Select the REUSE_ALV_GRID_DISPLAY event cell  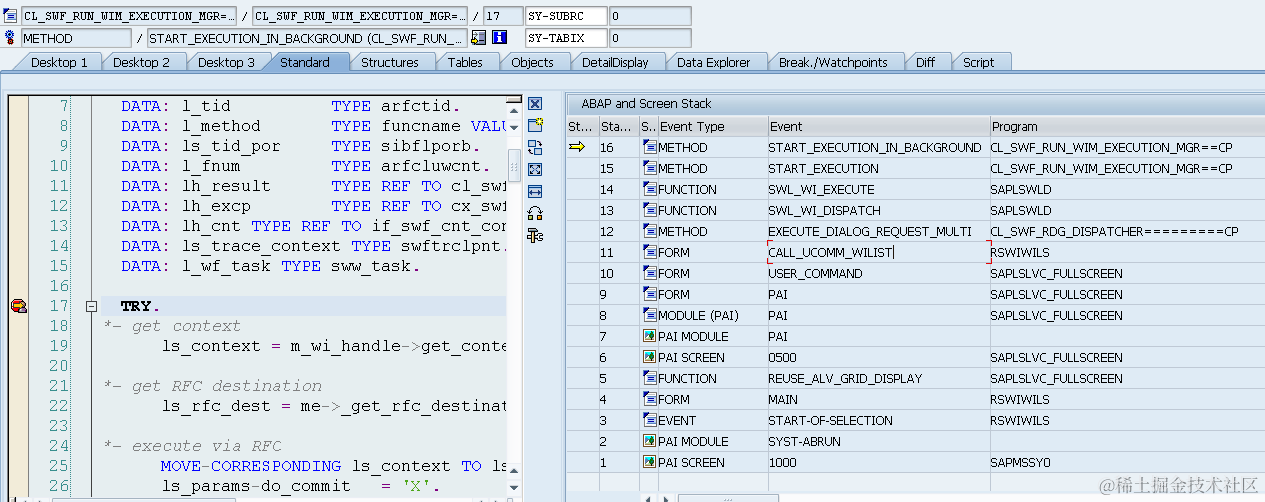coord(878,378)
